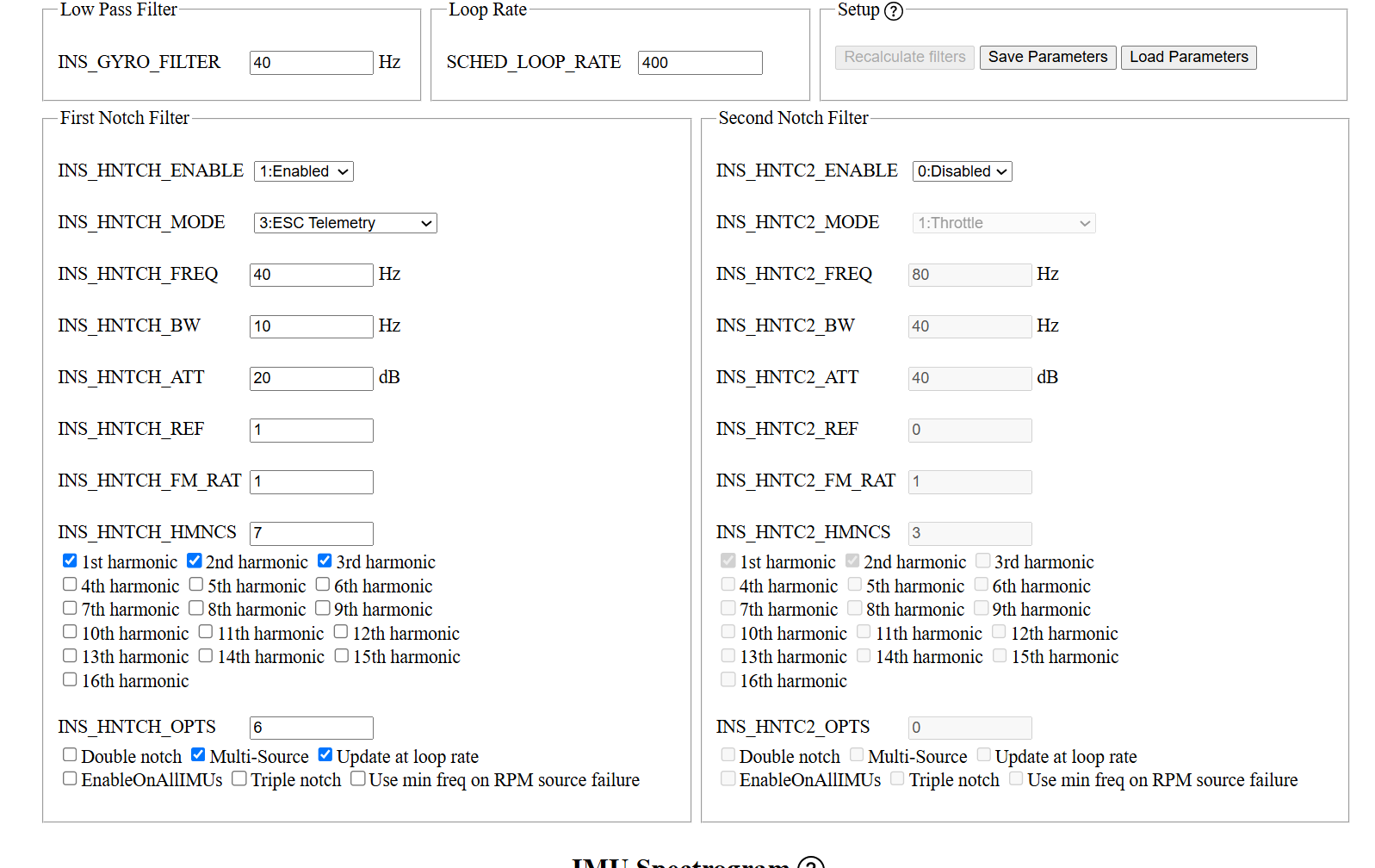Enable 5th harmonic in First Notch Filter
This screenshot has width=1375, height=868.
[196, 584]
